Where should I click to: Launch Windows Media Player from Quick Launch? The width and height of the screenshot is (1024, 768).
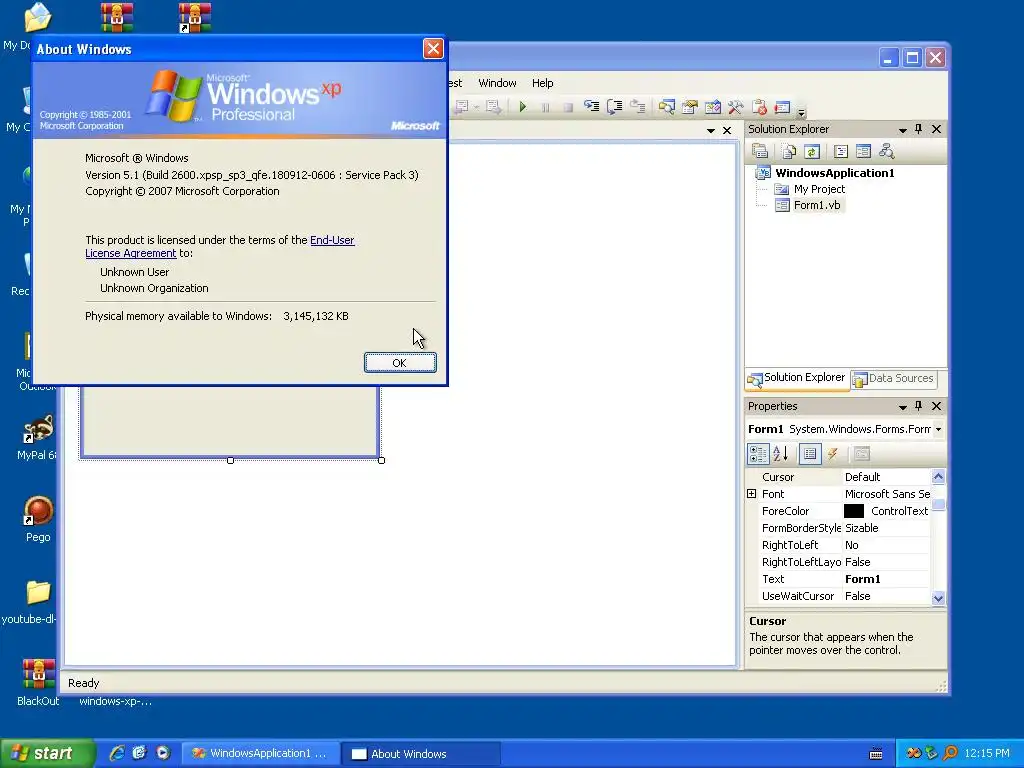163,753
